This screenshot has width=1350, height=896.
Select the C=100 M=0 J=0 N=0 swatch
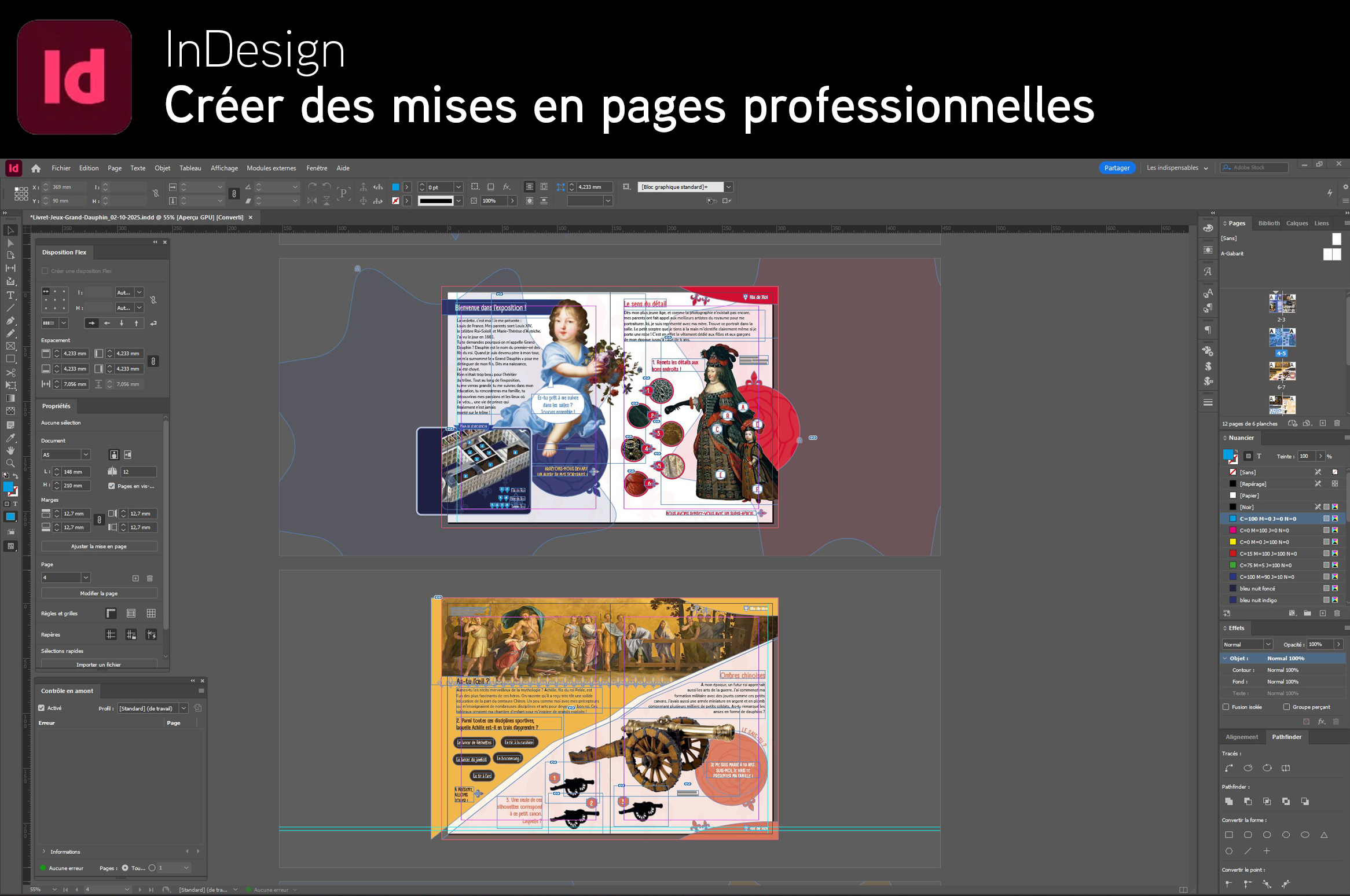coord(1282,519)
